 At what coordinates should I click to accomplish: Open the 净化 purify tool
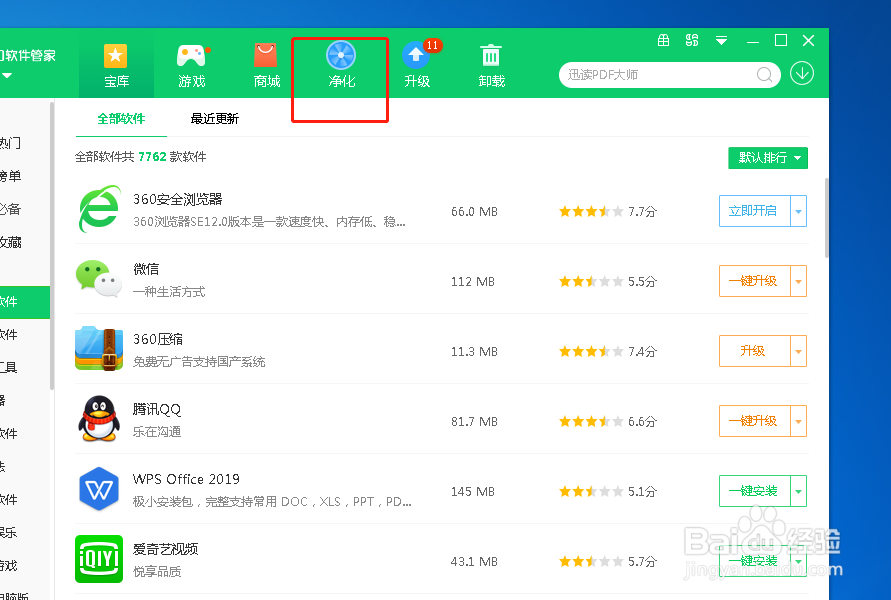339,62
